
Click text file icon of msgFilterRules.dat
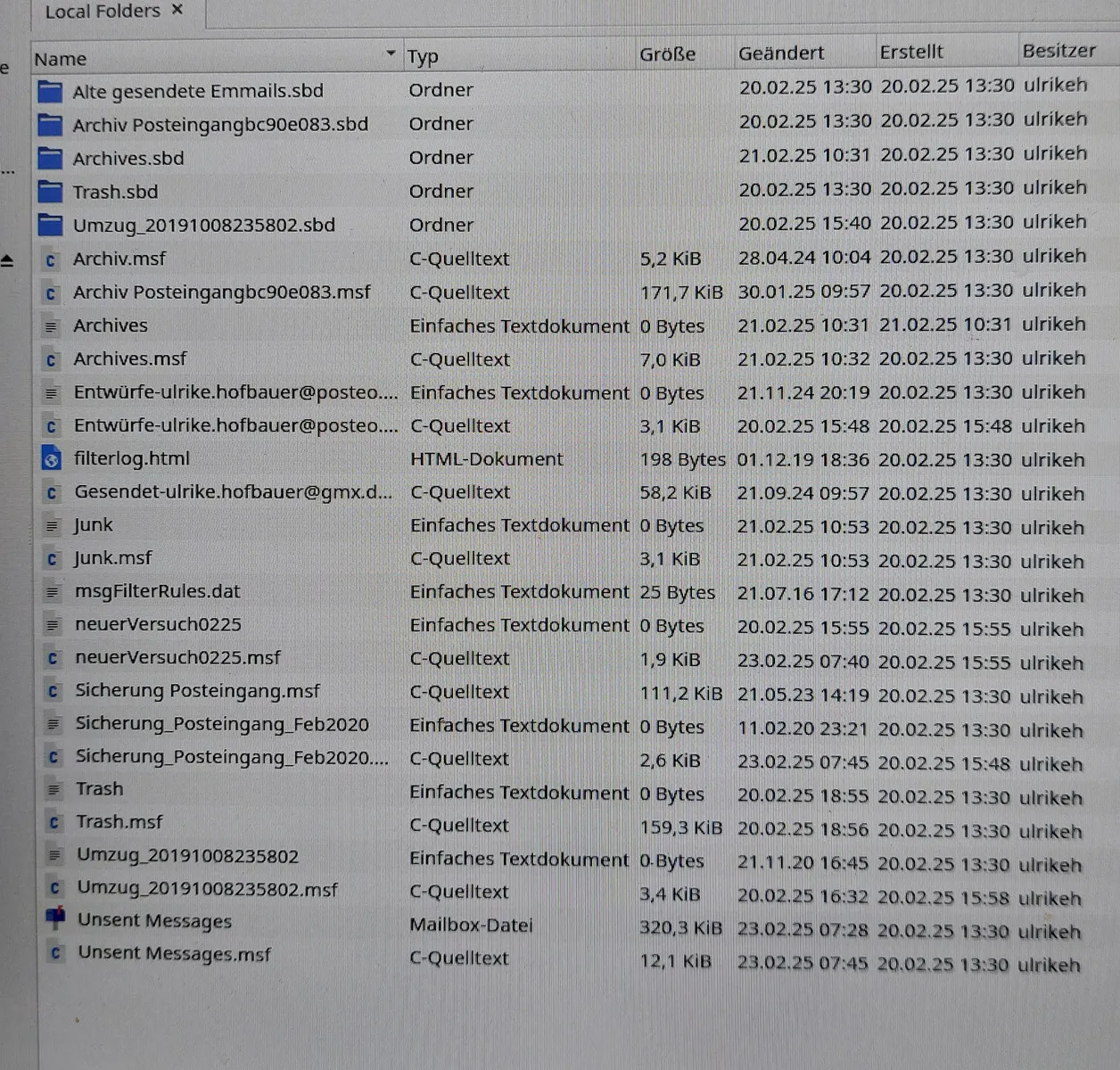53,591
